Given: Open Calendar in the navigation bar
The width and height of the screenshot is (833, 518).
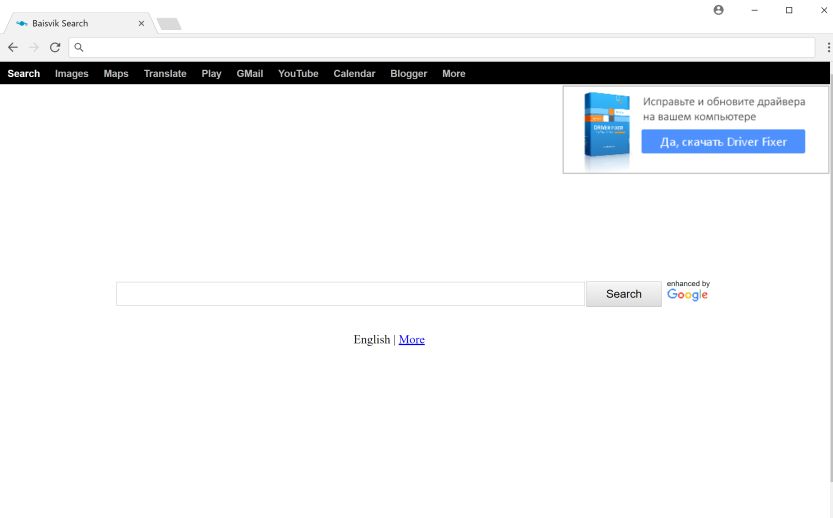Looking at the screenshot, I should [354, 74].
